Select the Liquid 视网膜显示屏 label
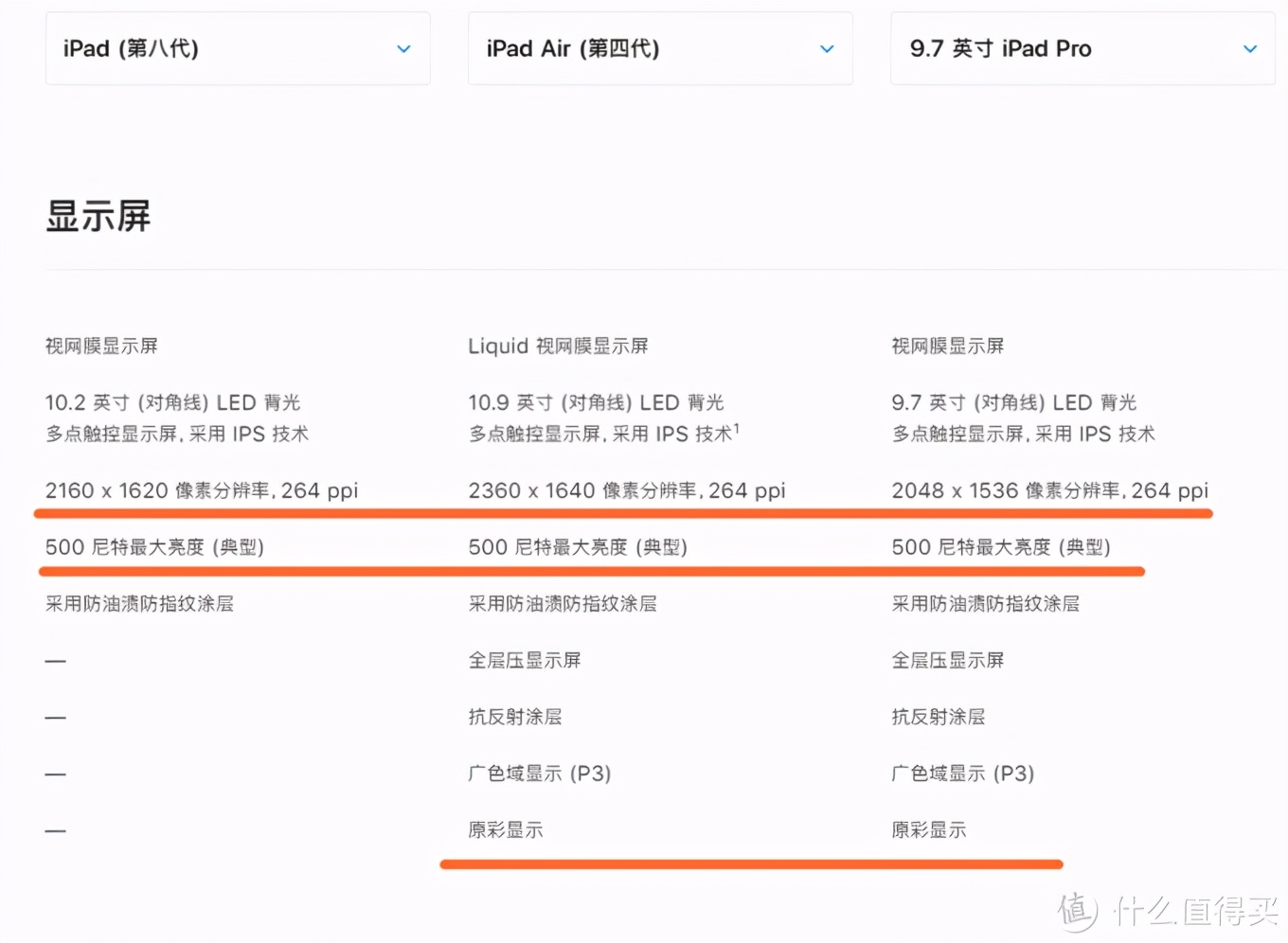The height and width of the screenshot is (943, 1288). coord(558,346)
